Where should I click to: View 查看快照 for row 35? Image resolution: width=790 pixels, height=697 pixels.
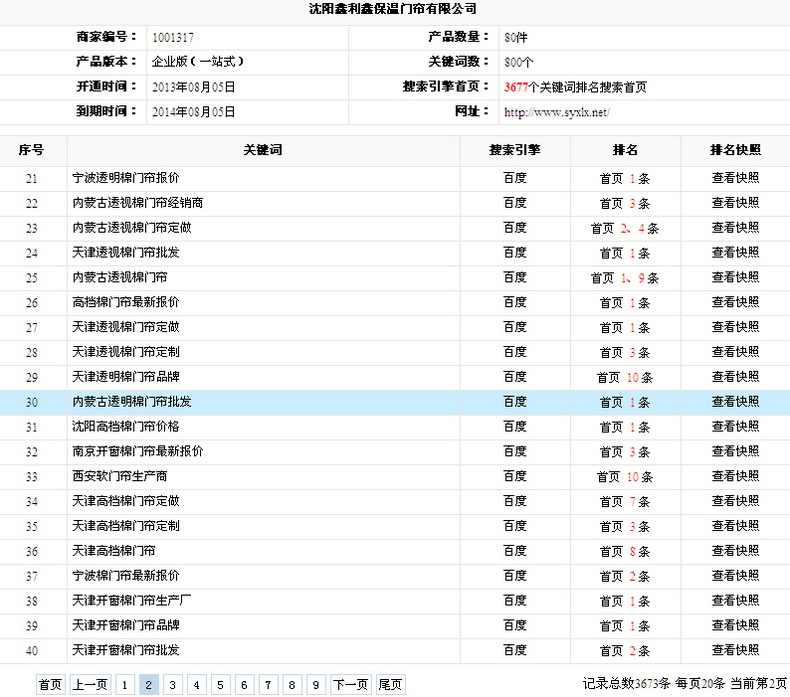735,526
